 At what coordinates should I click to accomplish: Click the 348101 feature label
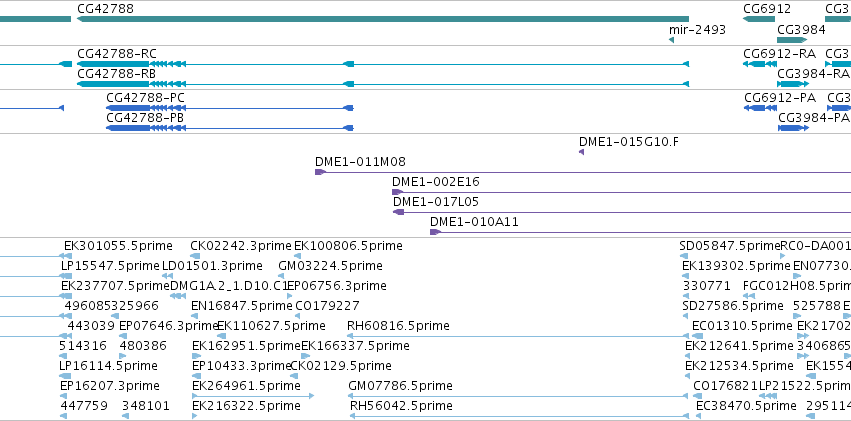[x=146, y=406]
